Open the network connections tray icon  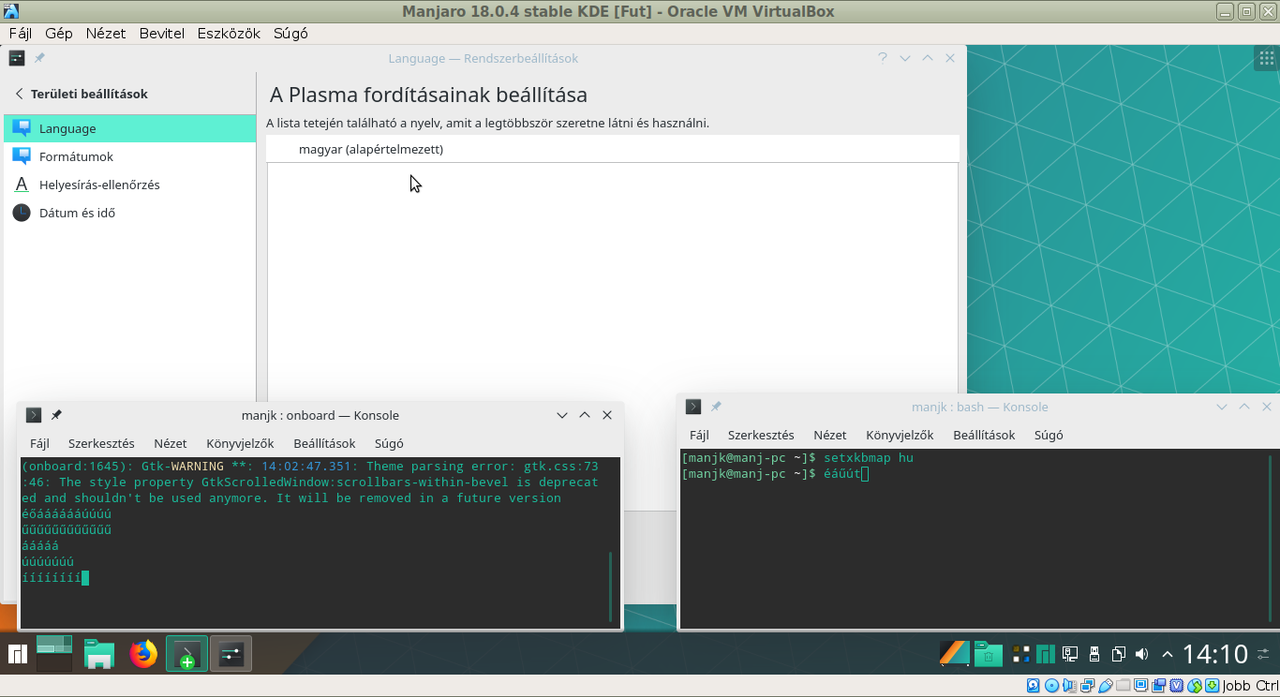[x=1070, y=654]
